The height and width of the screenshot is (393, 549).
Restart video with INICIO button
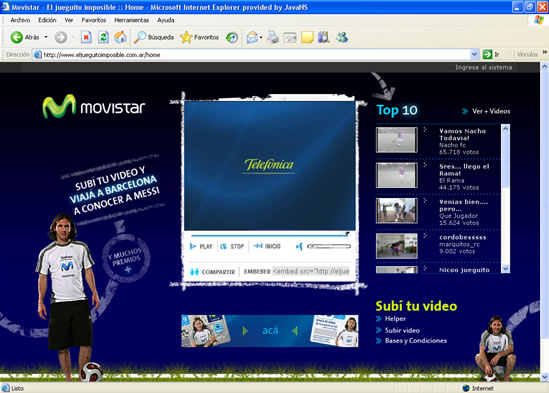pyautogui.click(x=267, y=246)
